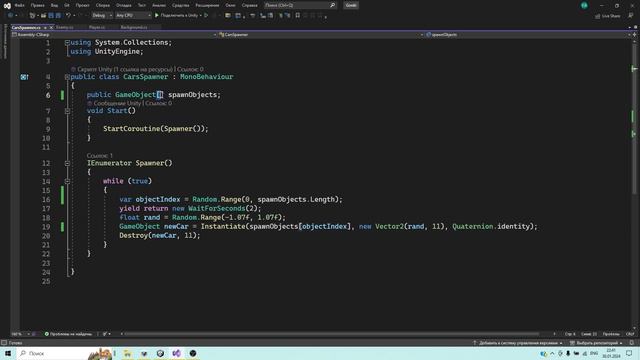Open the Справка menu
Image resolution: width=640 pixels, height=360 pixels.
(x=249, y=5)
